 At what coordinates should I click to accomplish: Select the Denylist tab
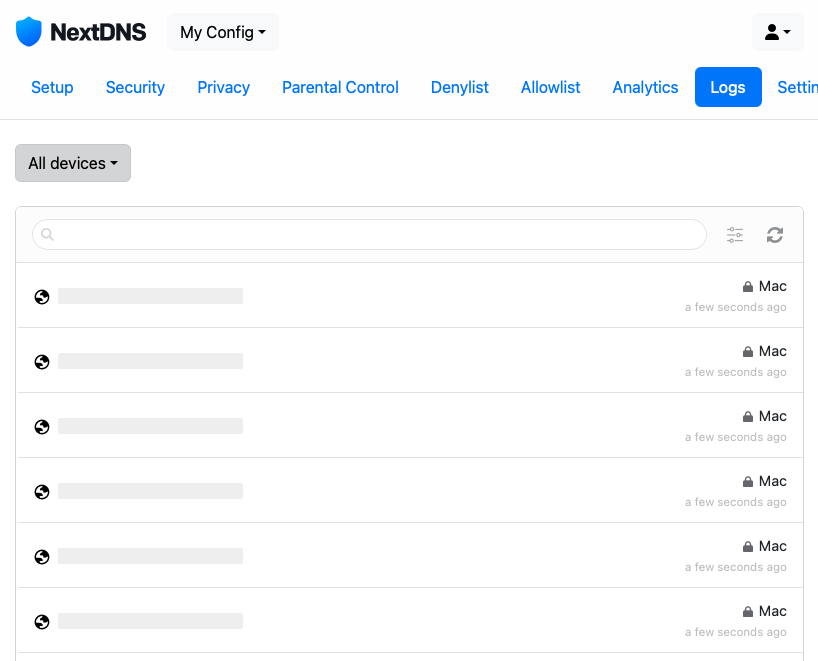click(459, 87)
